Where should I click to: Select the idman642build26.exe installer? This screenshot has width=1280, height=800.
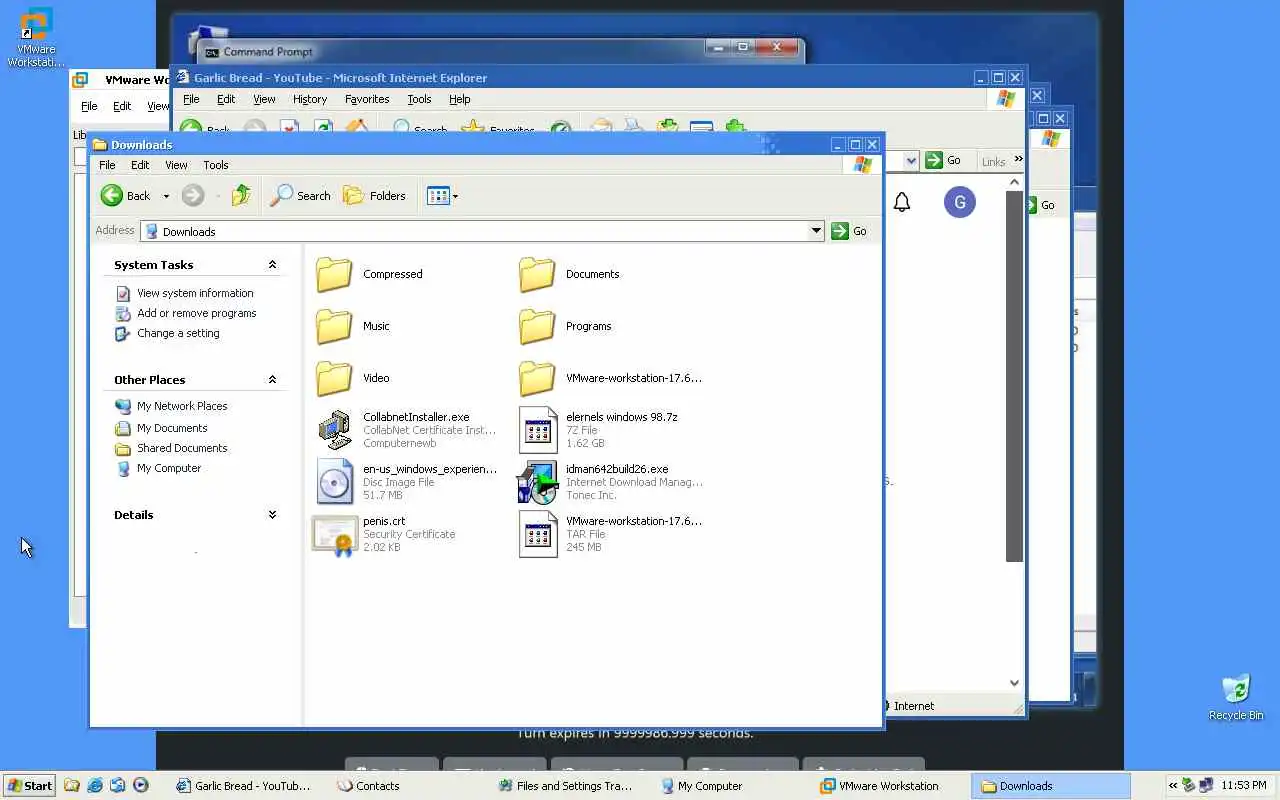pos(610,482)
